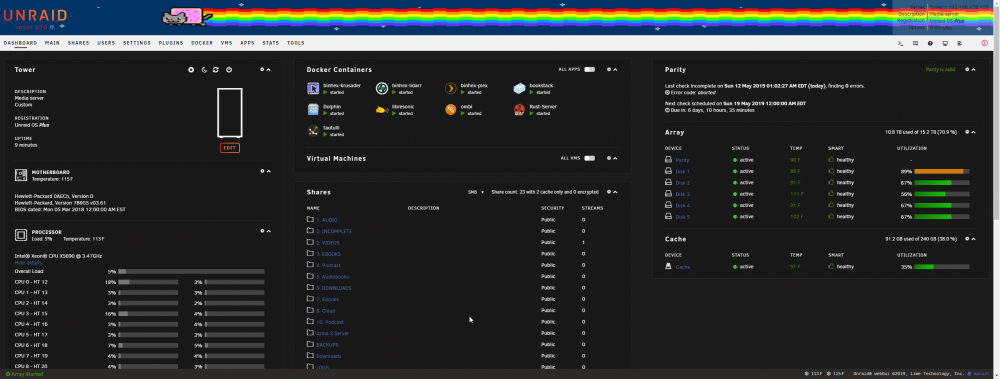Open Array panel settings gear
This screenshot has height=379, width=1000.
click(x=967, y=132)
